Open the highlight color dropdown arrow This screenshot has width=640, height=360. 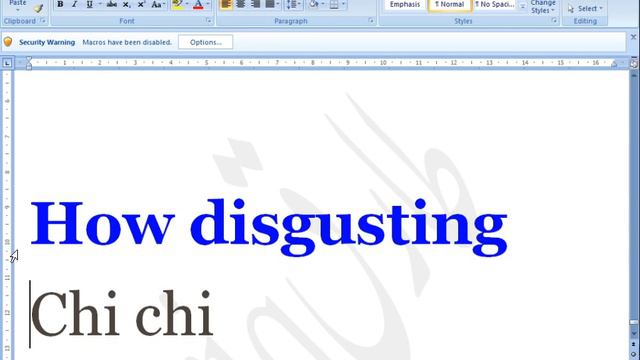[187, 4]
